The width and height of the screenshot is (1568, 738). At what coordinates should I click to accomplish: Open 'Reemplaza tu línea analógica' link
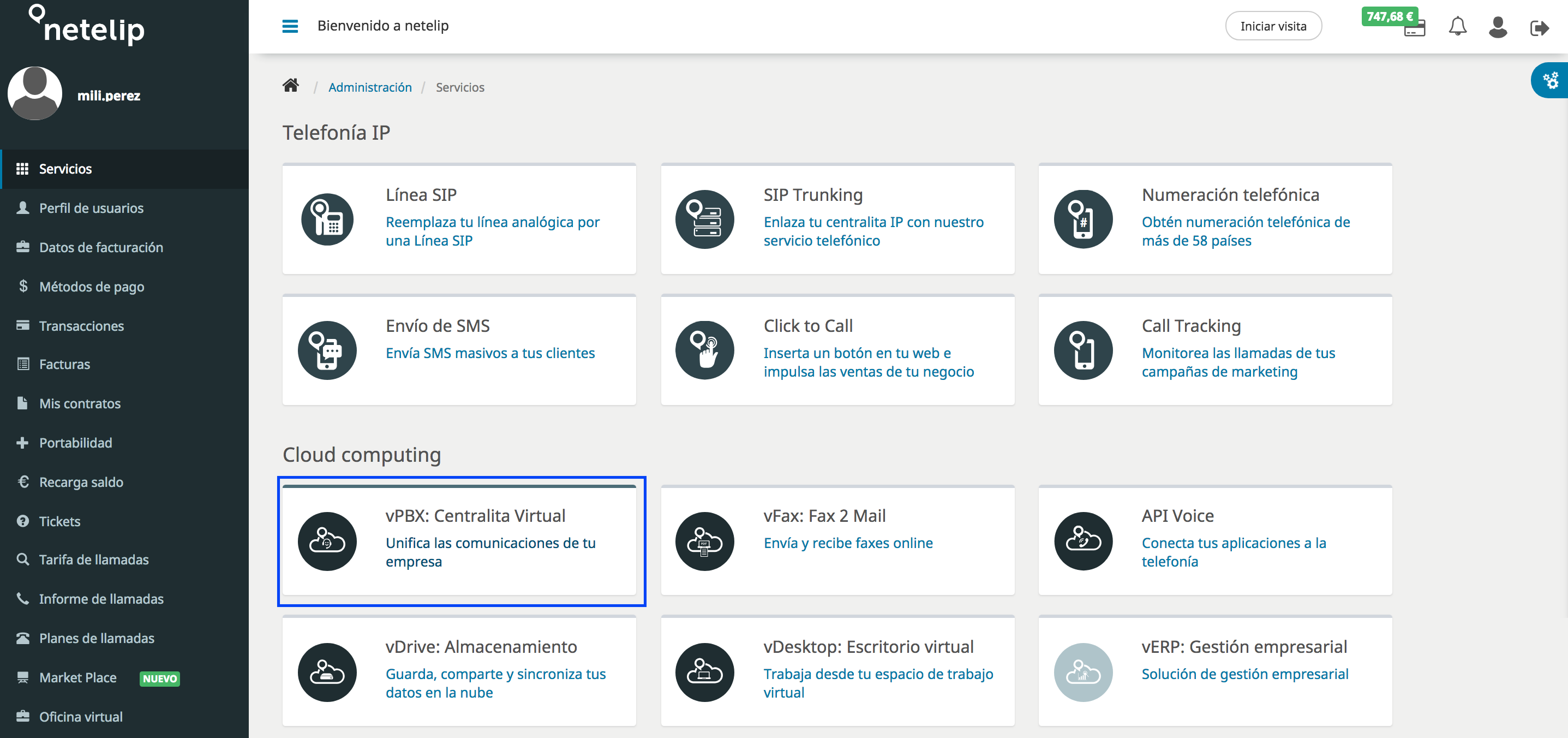click(493, 231)
